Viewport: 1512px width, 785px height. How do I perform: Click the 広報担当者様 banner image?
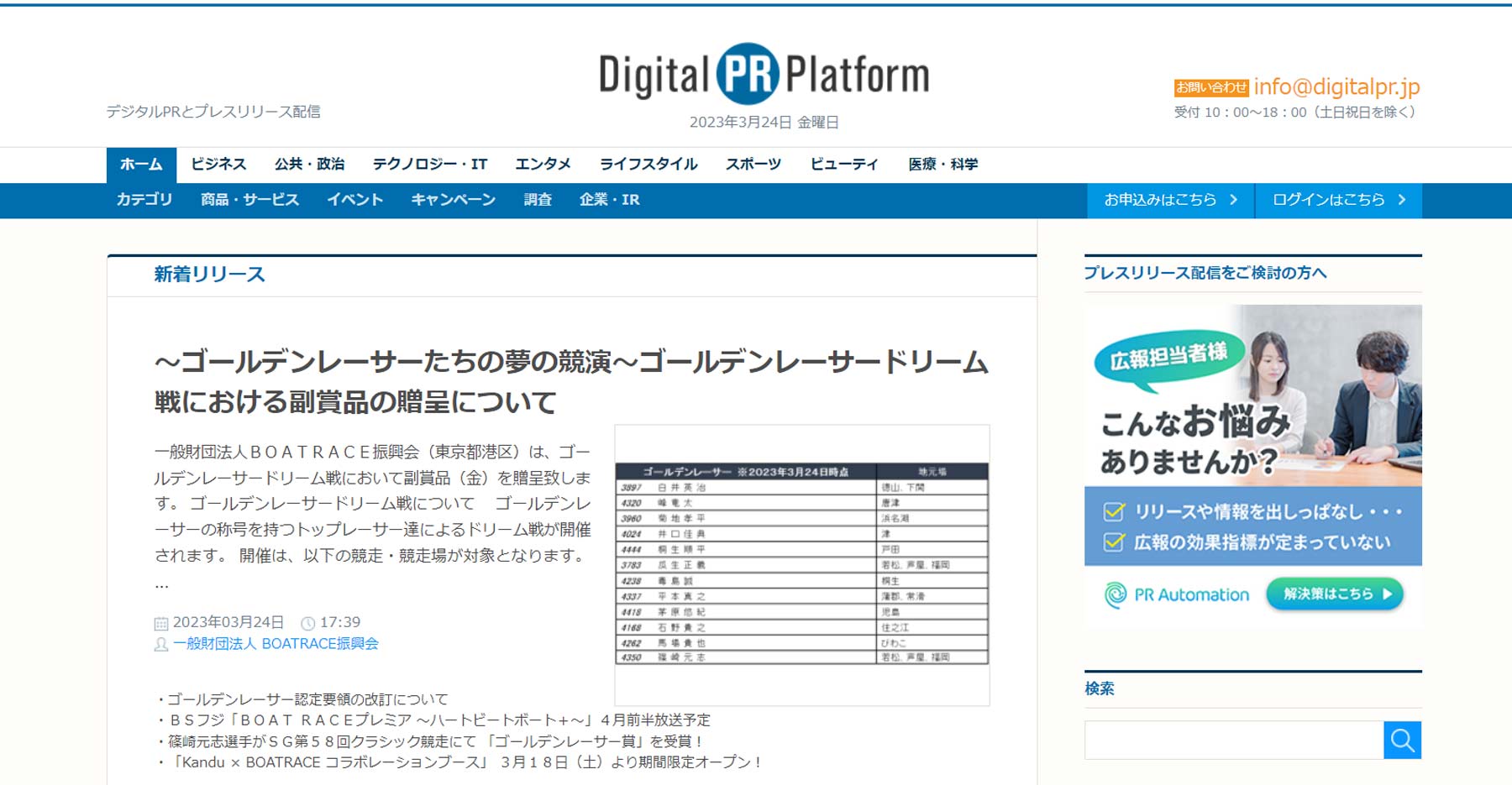pos(1253,466)
